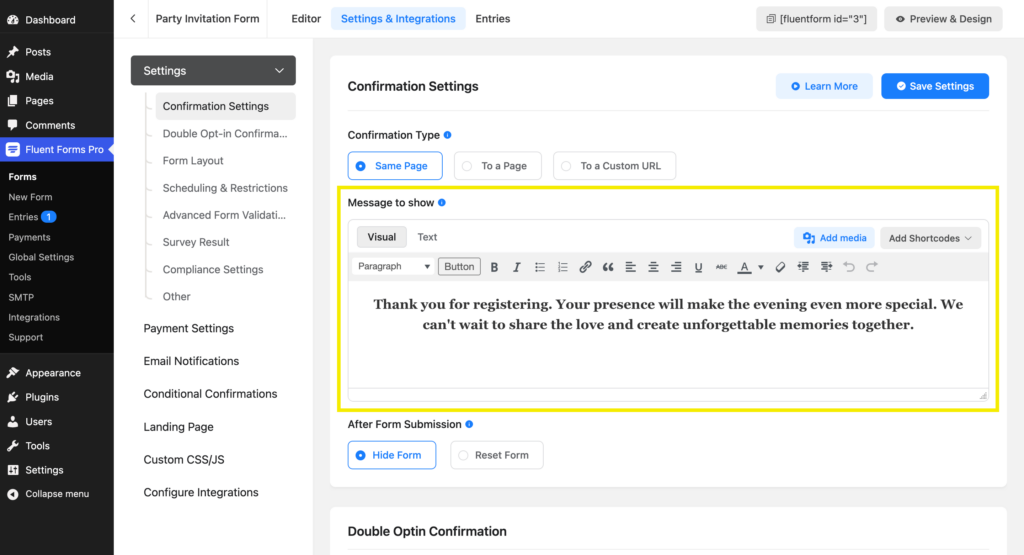
Task: Open Scheduling & Restrictions settings
Action: click(x=225, y=188)
